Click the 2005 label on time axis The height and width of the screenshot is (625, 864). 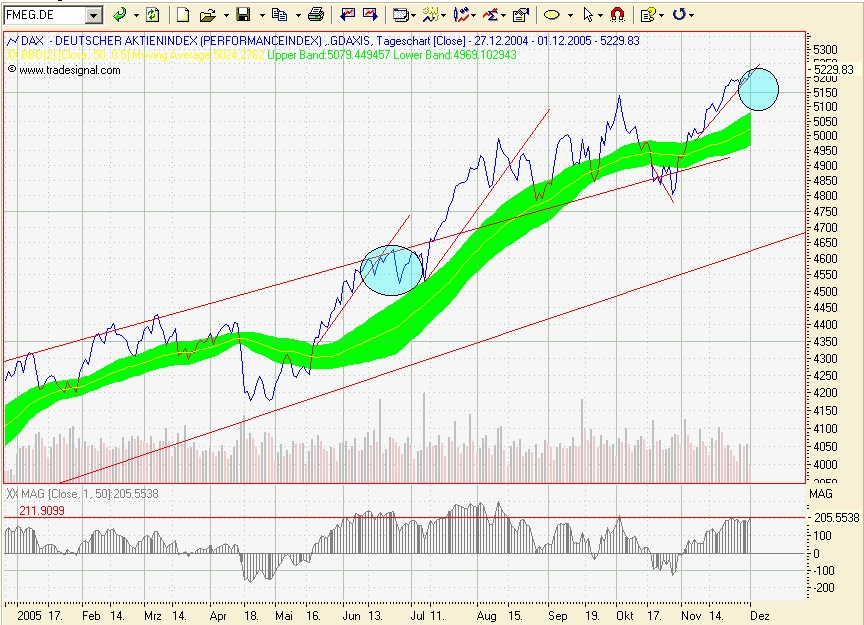click(x=29, y=616)
